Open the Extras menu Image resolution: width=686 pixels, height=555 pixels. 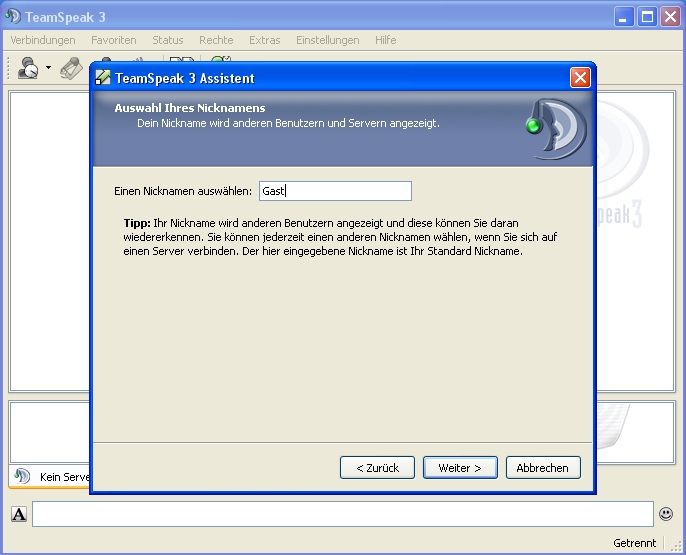[264, 40]
